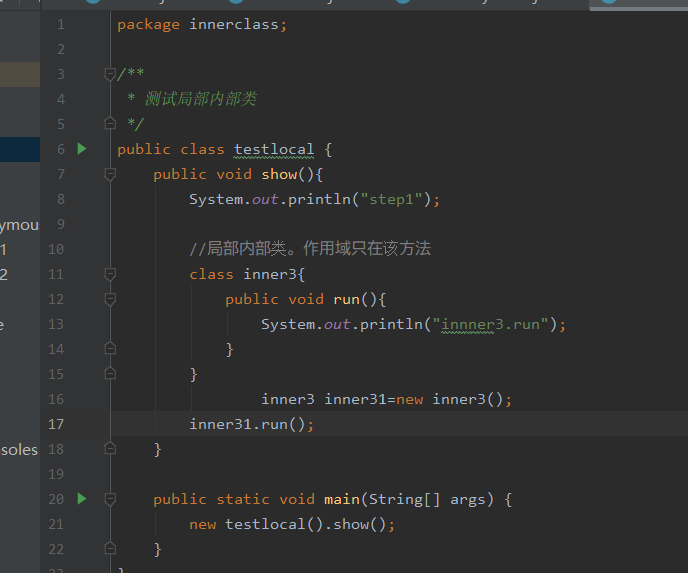Click new testlocal().show() statement
The image size is (688, 573).
[x=292, y=524]
